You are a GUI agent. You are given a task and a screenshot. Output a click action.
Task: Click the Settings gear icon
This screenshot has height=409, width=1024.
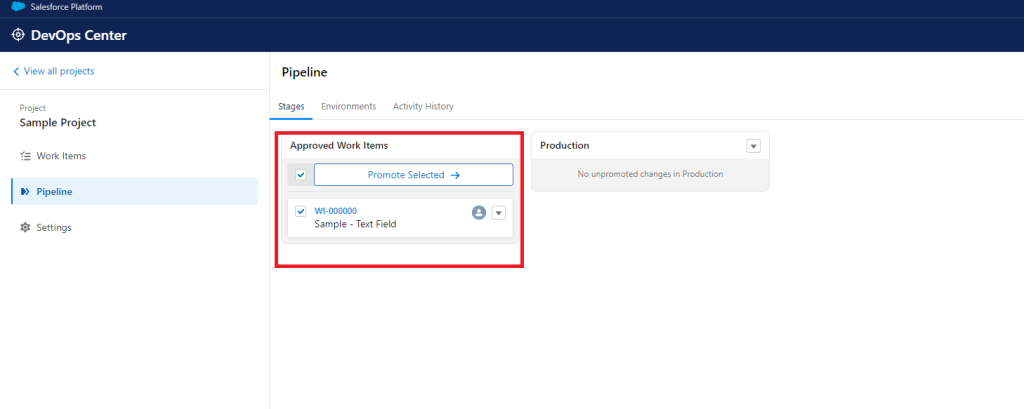25,227
